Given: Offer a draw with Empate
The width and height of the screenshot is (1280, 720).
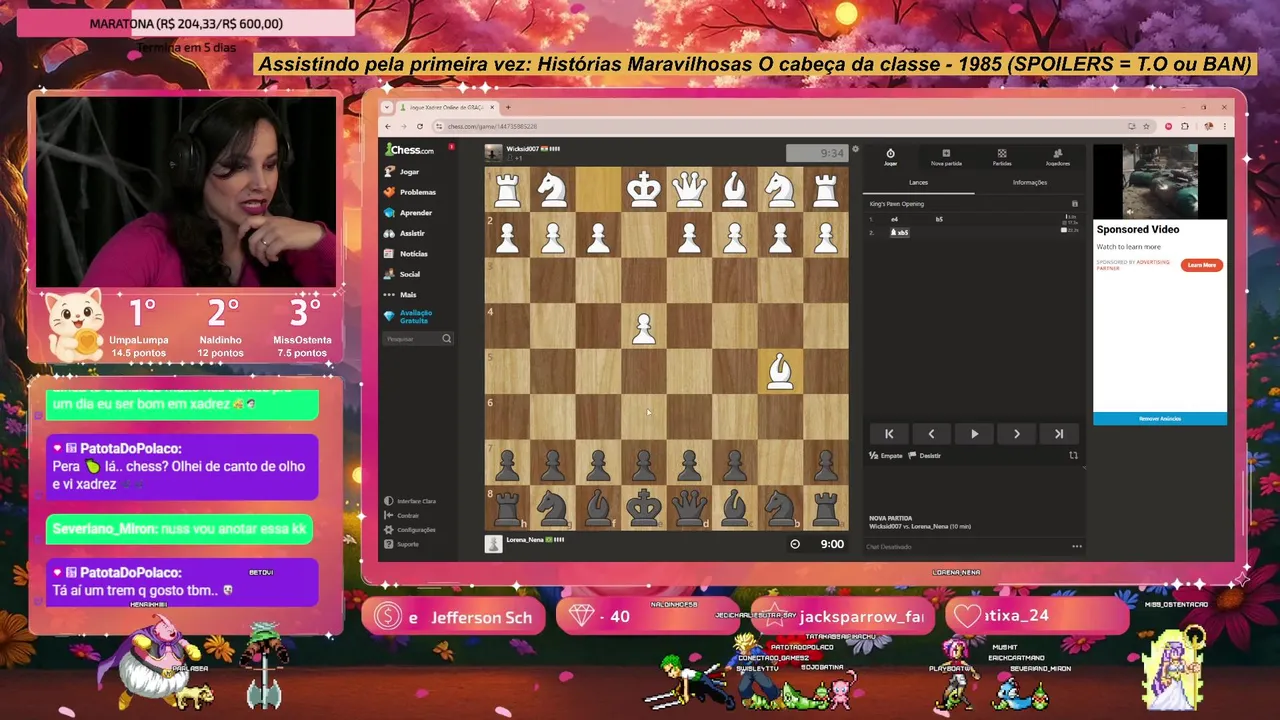Looking at the screenshot, I should pos(886,456).
